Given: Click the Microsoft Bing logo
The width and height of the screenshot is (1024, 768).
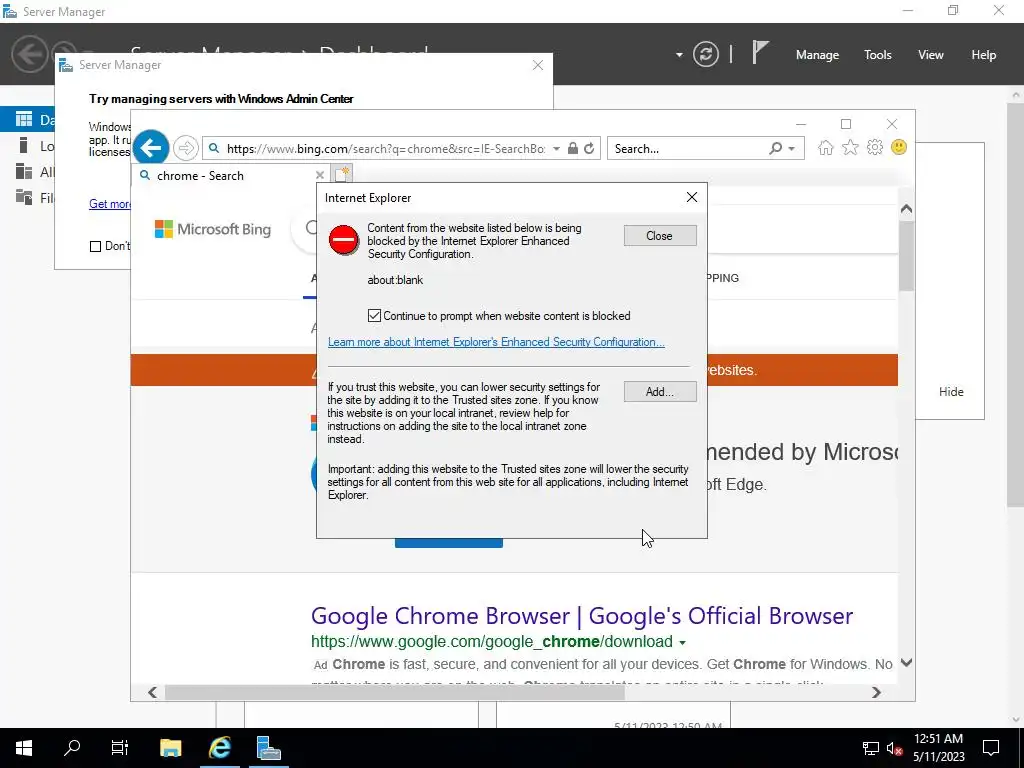Looking at the screenshot, I should pos(213,229).
